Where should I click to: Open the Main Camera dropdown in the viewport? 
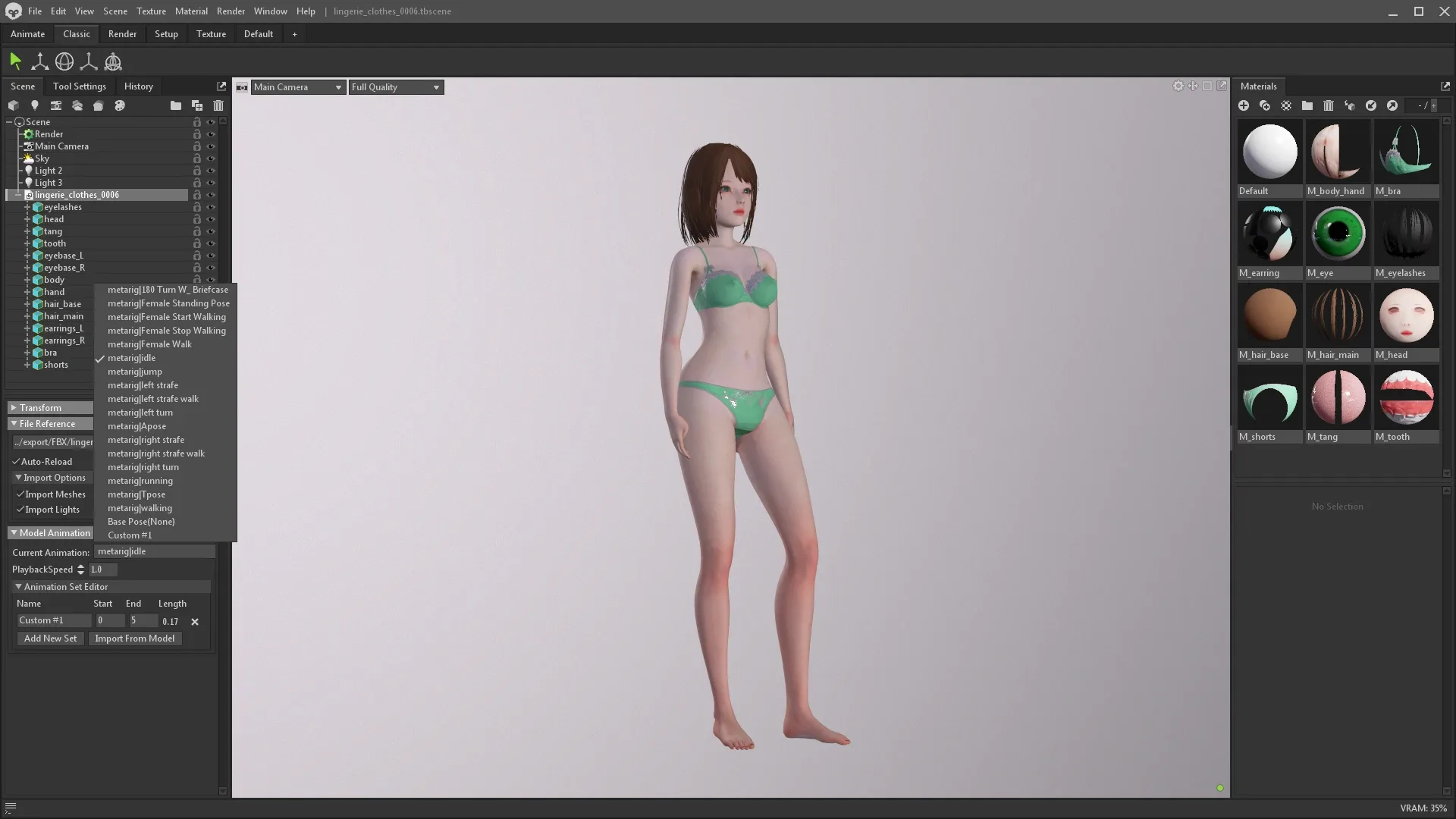click(x=297, y=86)
